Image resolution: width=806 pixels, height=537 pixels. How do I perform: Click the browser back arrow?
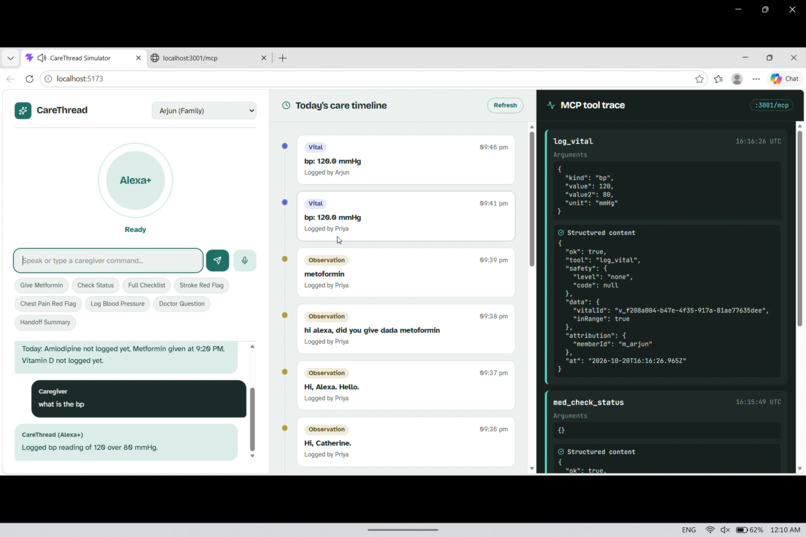[x=10, y=79]
